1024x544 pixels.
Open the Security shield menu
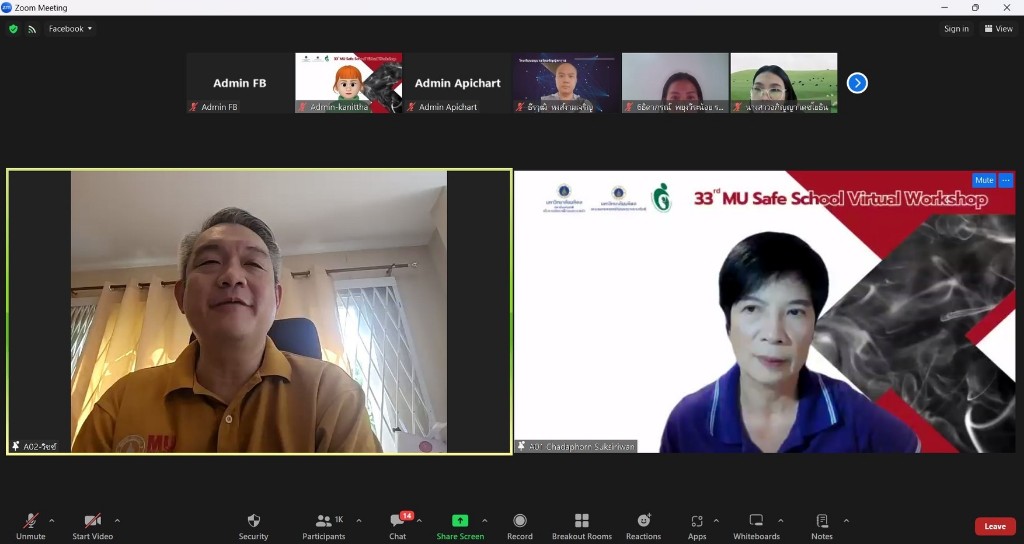point(253,526)
